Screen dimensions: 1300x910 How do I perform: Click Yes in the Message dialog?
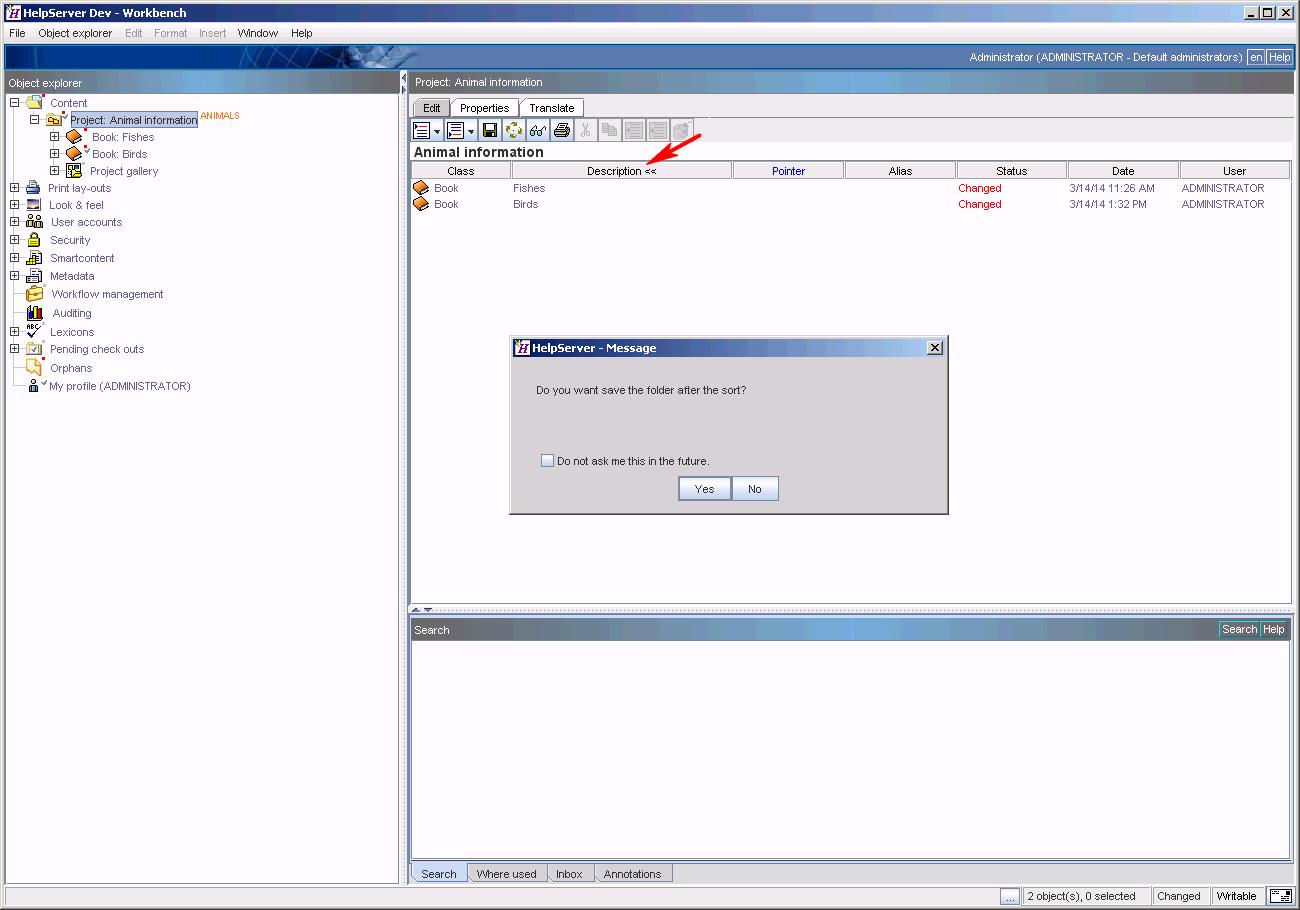[705, 489]
